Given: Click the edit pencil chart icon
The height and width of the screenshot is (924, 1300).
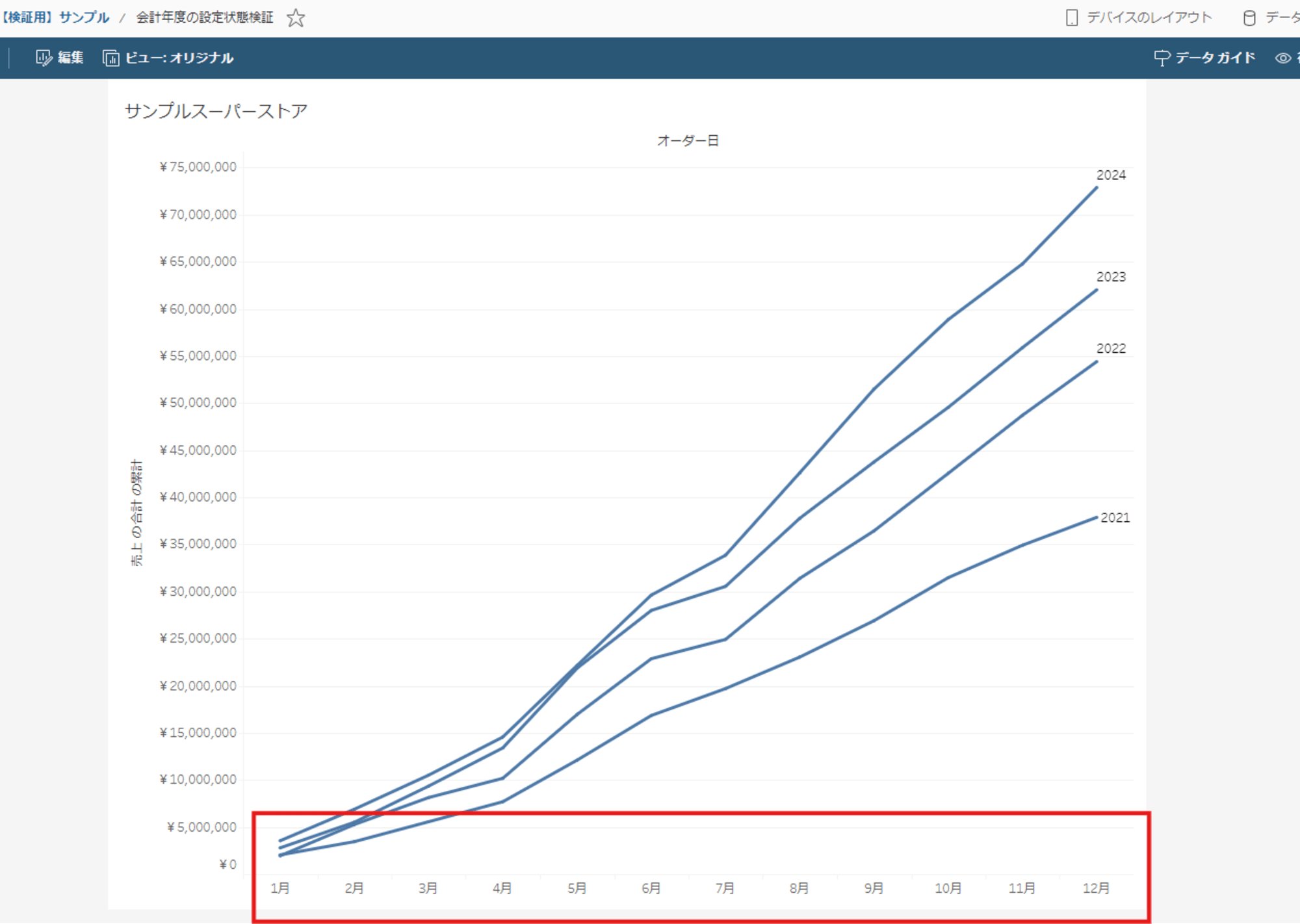Looking at the screenshot, I should 44,58.
